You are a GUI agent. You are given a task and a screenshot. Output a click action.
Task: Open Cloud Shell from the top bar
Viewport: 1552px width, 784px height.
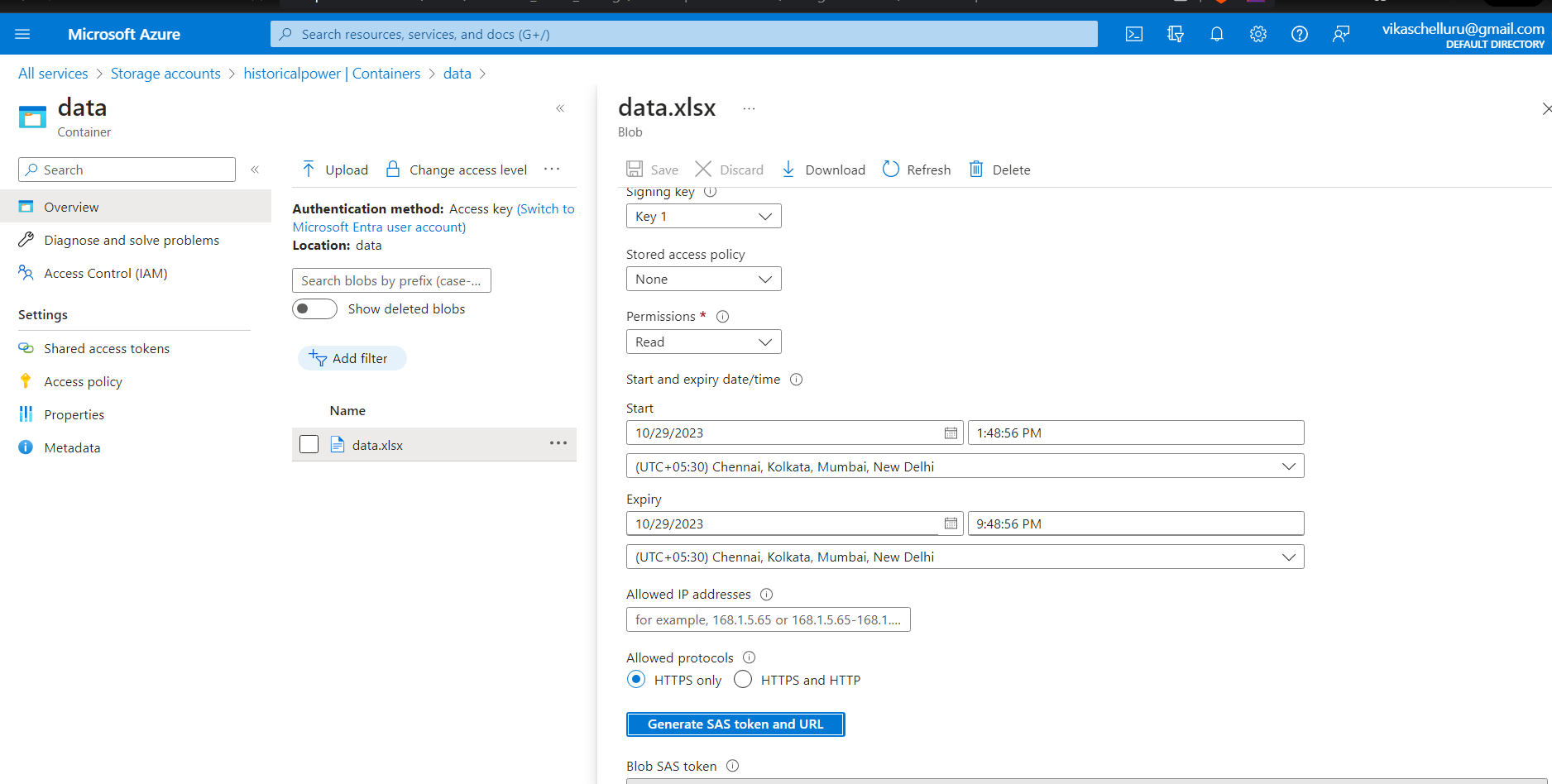(1134, 34)
